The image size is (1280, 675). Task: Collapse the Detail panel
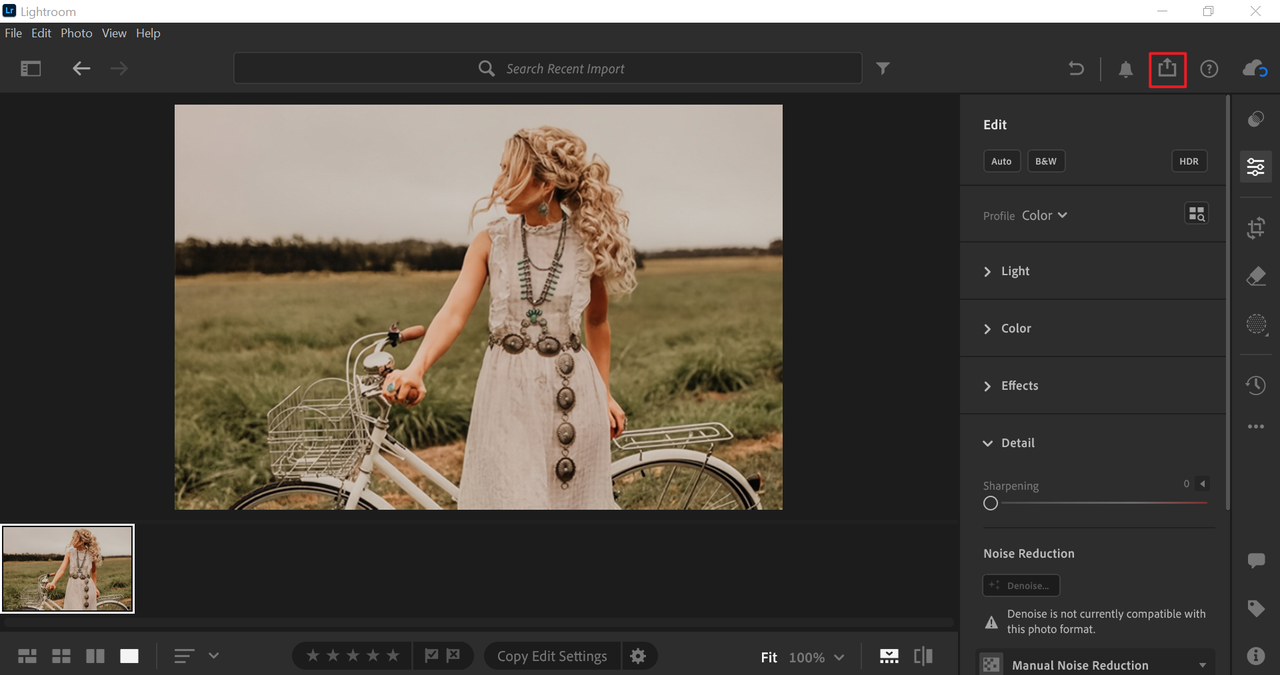tap(1017, 443)
